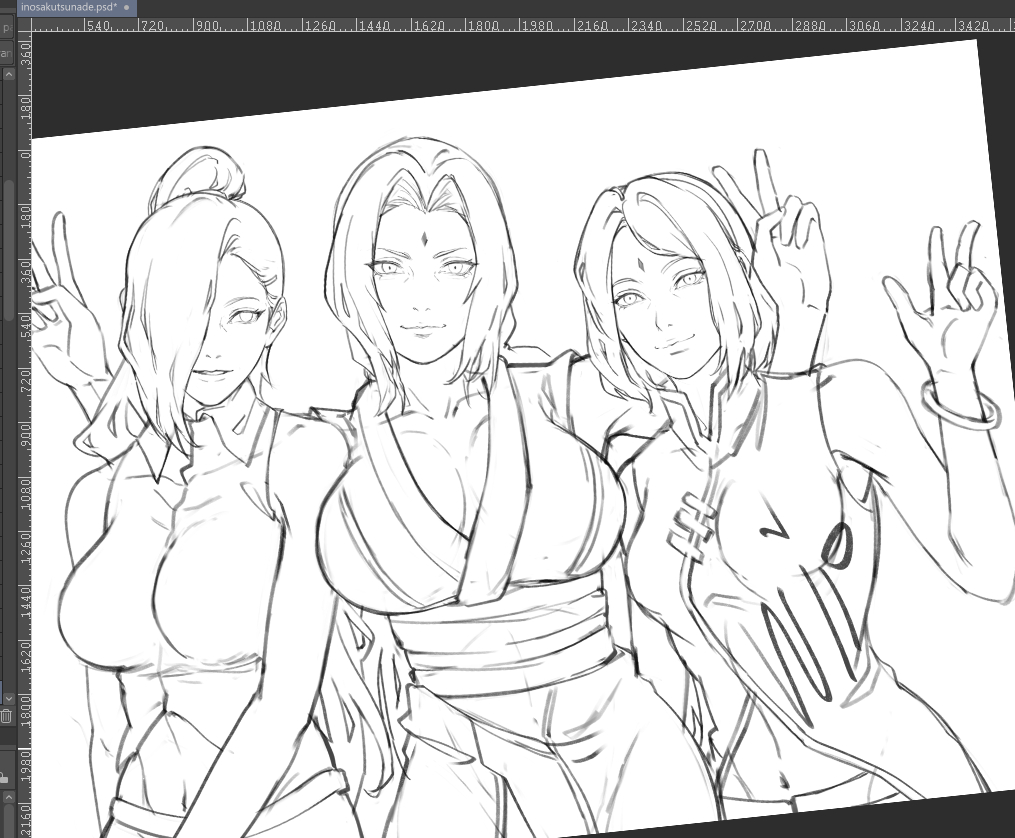
Task: Toggle the lock icon in the bottom-left panel
Action: click(4, 775)
